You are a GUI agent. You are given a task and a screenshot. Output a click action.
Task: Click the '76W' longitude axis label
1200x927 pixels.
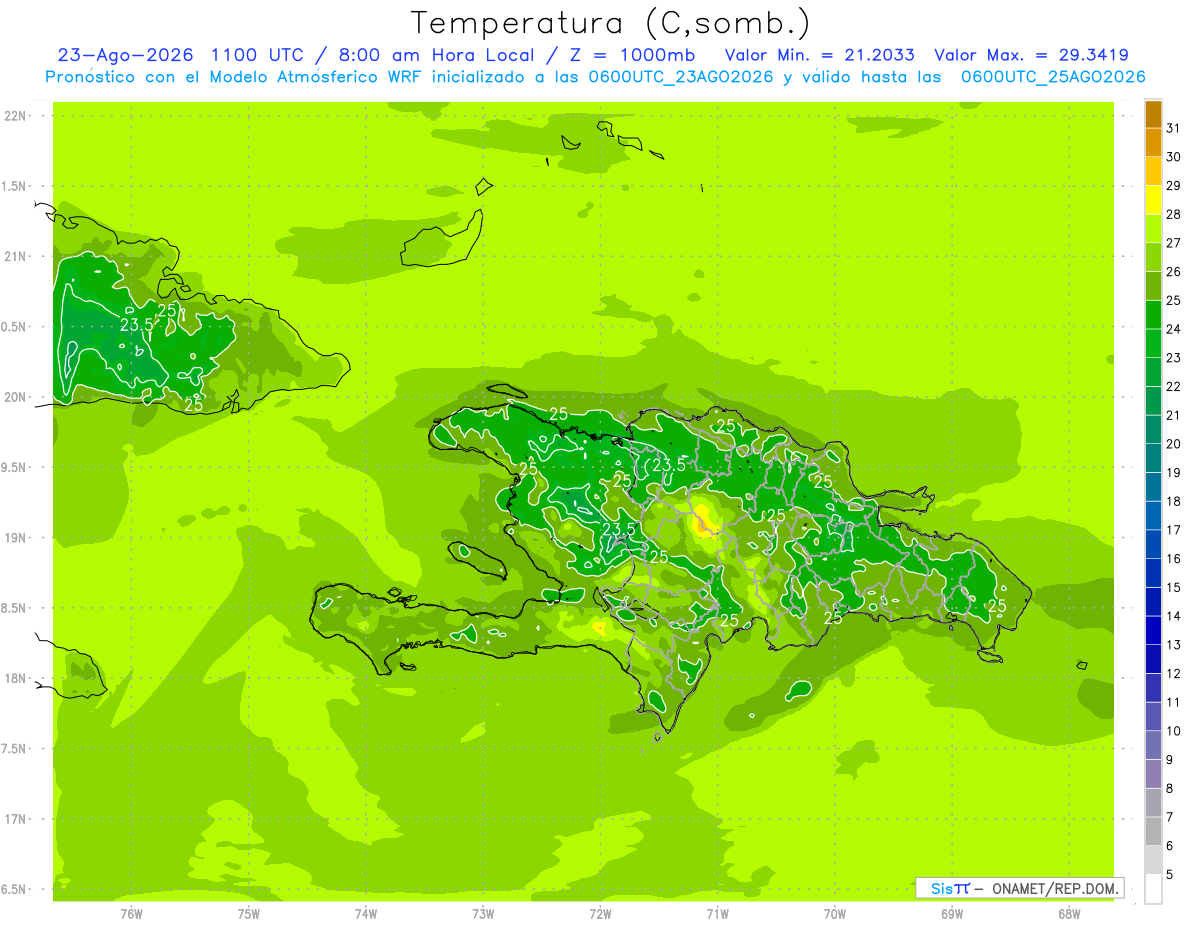(x=131, y=913)
